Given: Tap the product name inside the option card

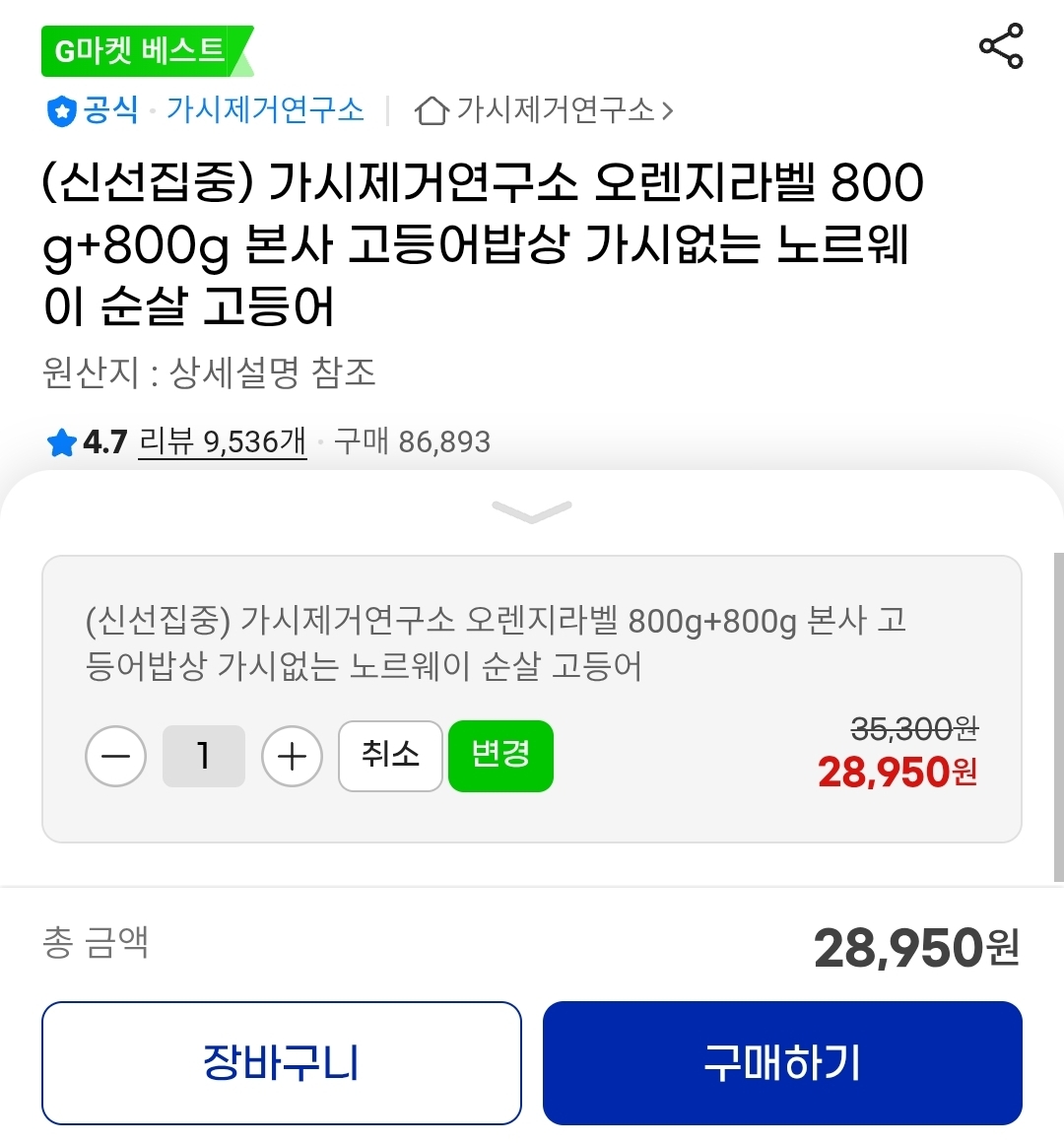Looking at the screenshot, I should click(x=496, y=643).
